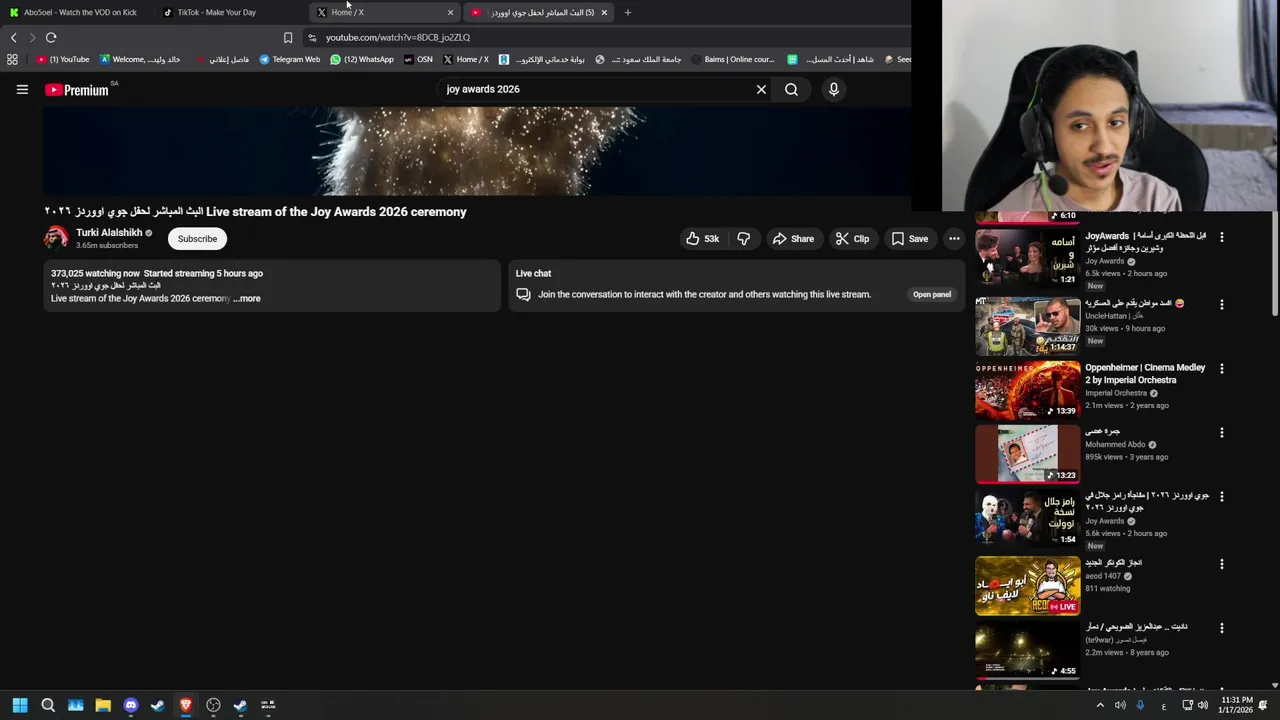Image resolution: width=1280 pixels, height=720 pixels.
Task: Close the Home / X tab
Action: click(450, 12)
